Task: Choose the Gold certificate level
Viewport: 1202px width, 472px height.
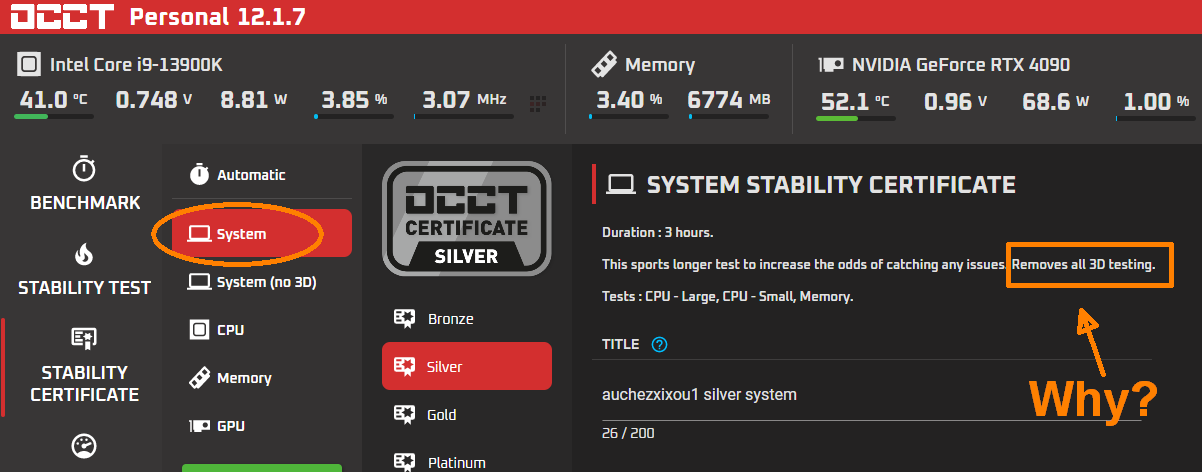Action: [x=466, y=414]
